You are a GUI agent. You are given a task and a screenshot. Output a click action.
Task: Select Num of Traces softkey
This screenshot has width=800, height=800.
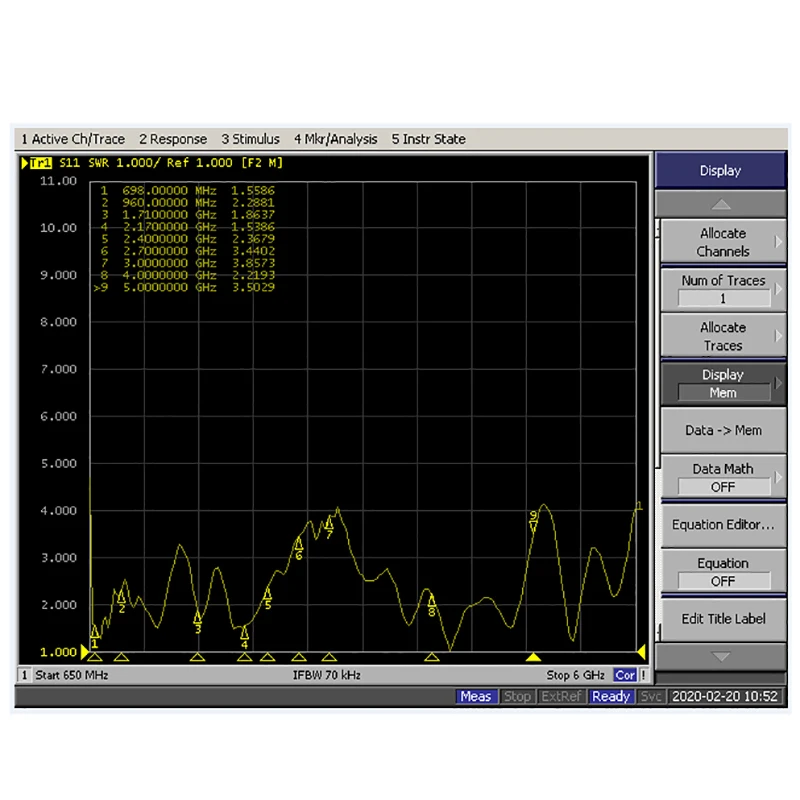click(722, 289)
